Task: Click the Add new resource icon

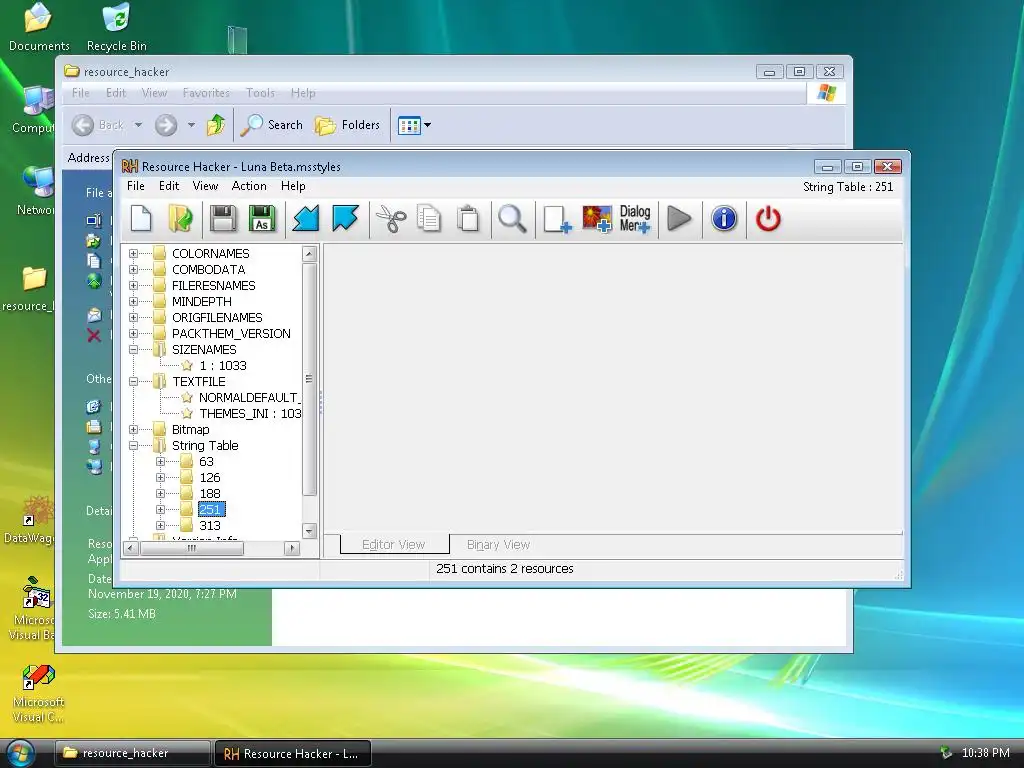Action: [x=557, y=219]
